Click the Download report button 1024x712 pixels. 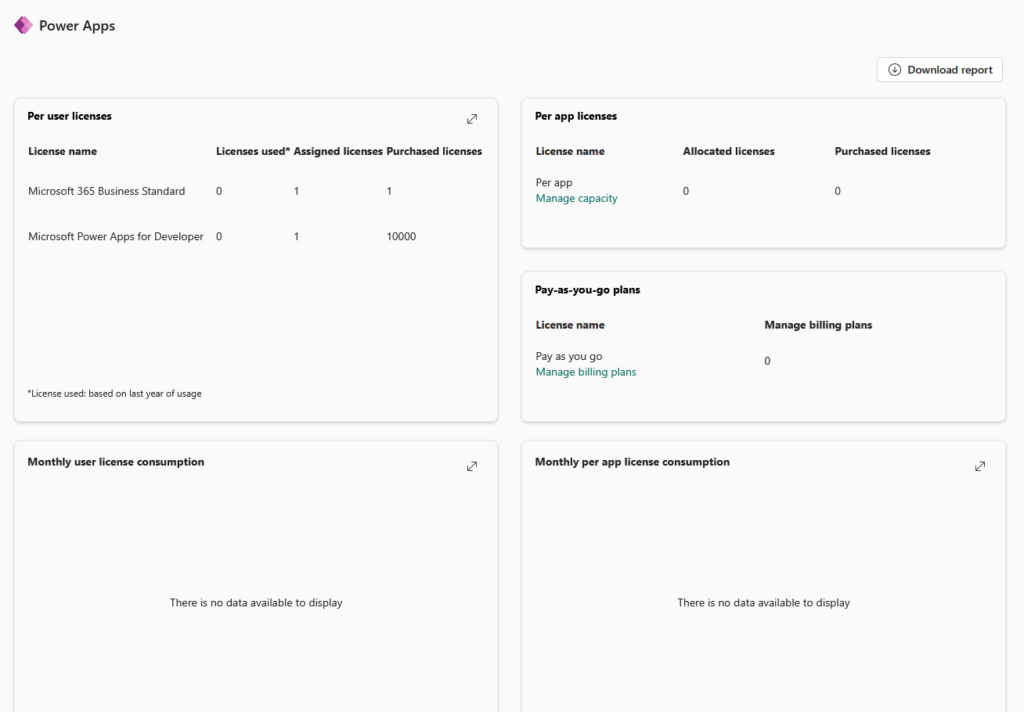[939, 70]
